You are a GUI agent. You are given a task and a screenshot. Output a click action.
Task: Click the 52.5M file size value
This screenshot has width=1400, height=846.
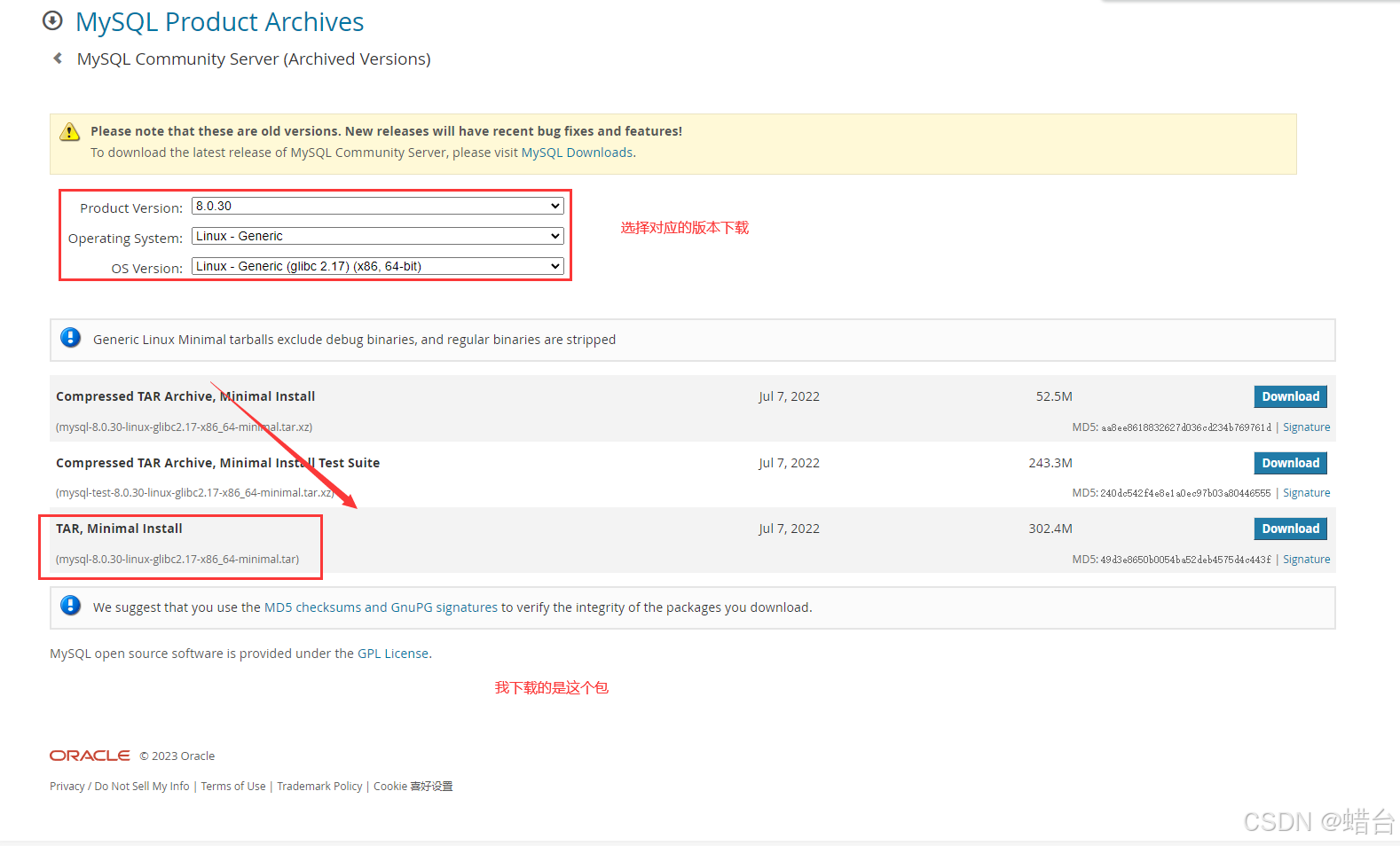click(x=1054, y=396)
